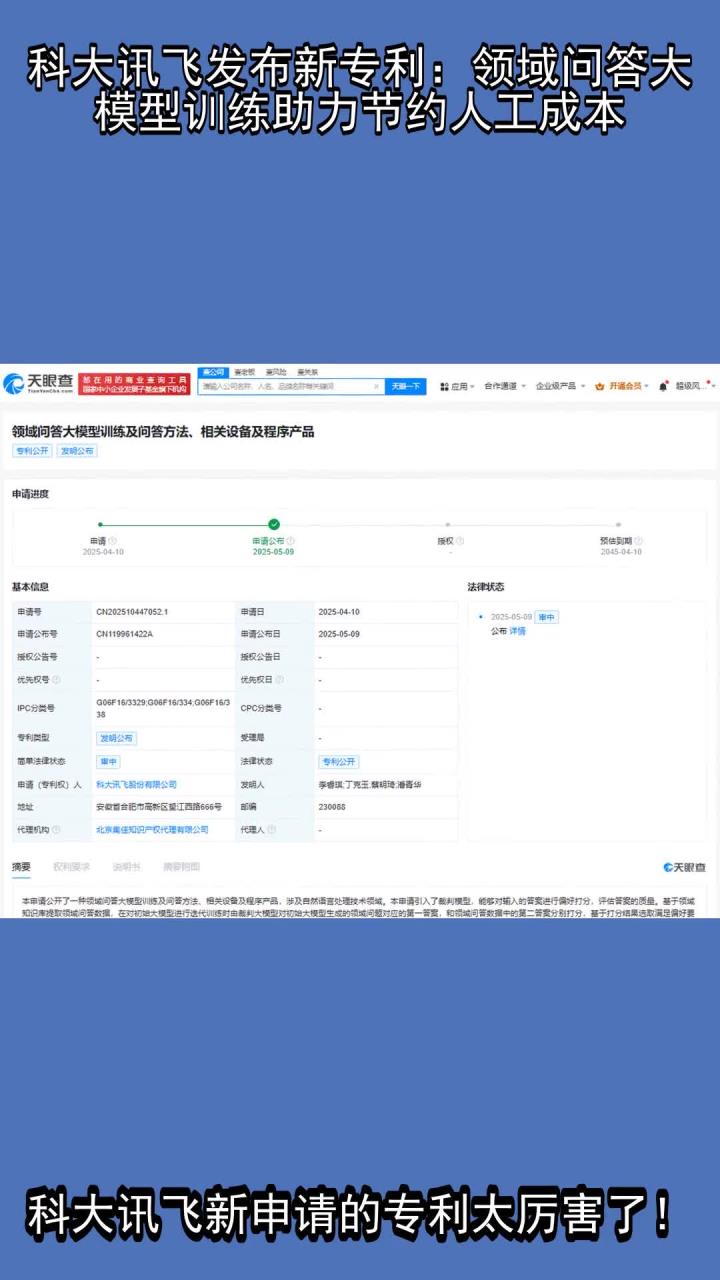This screenshot has width=720, height=1280.
Task: Expand the 应用 dropdown
Action: [458, 386]
